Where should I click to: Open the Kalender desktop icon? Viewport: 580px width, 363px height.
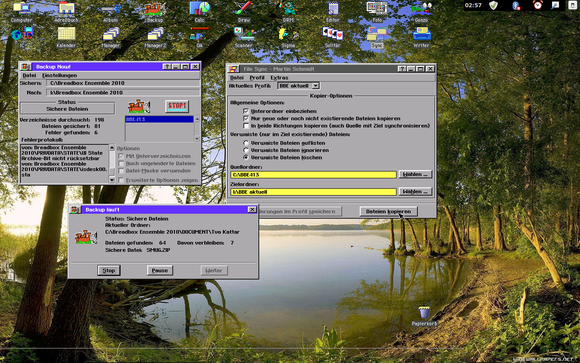(66, 37)
